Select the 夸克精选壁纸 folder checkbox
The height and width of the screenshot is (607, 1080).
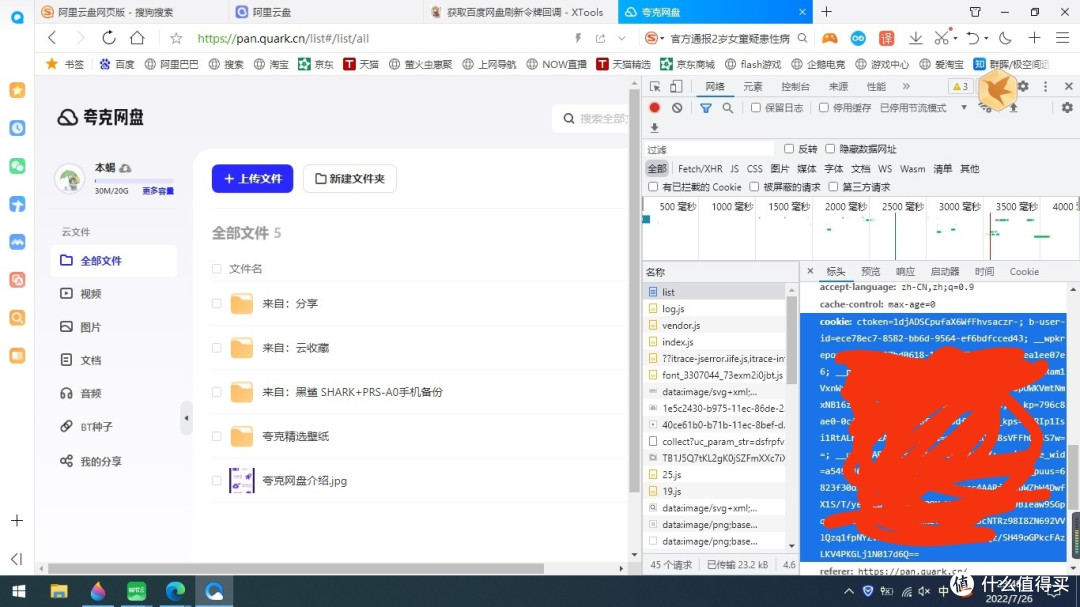tap(217, 436)
